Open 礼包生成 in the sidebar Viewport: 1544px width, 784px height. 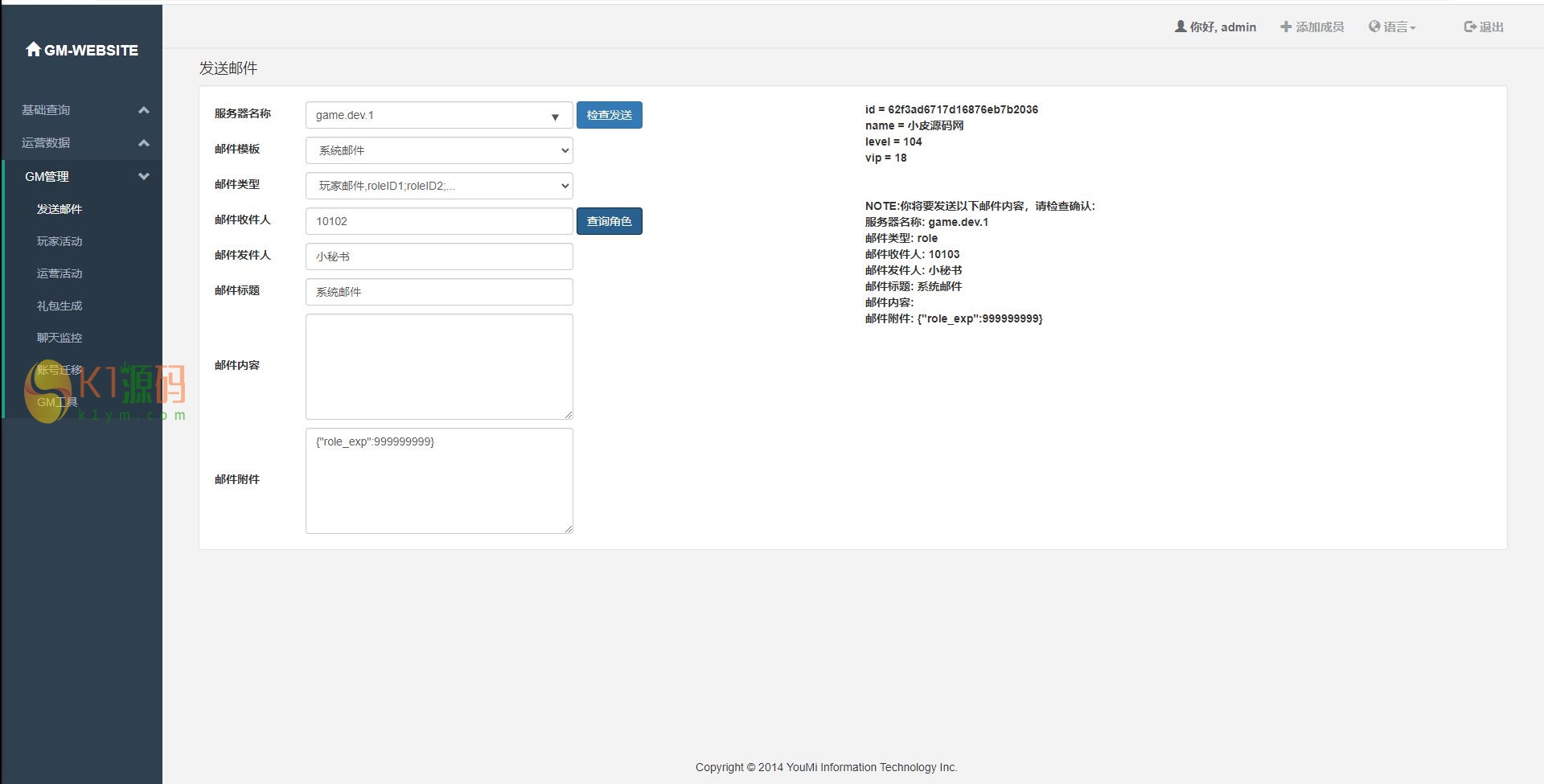point(60,306)
